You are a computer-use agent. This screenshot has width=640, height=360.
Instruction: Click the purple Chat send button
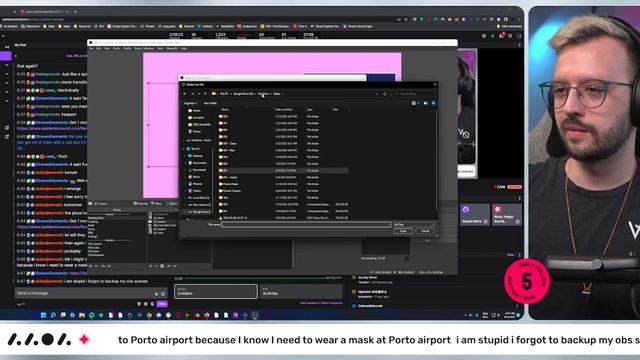(x=162, y=304)
